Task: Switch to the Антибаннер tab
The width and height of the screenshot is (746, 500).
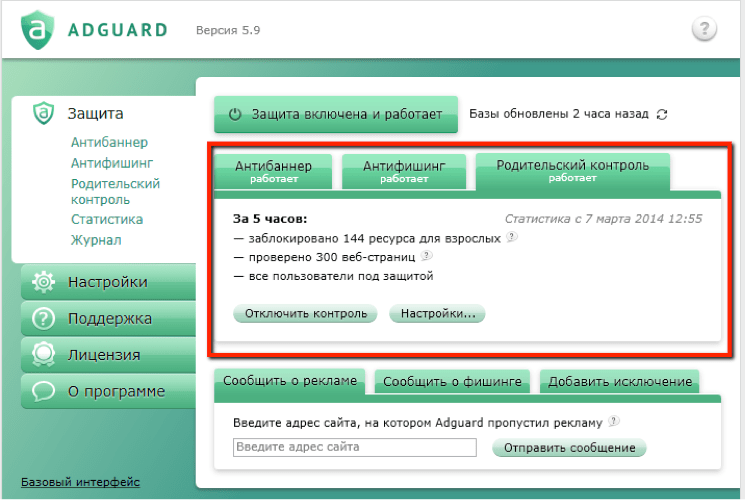Action: click(273, 171)
